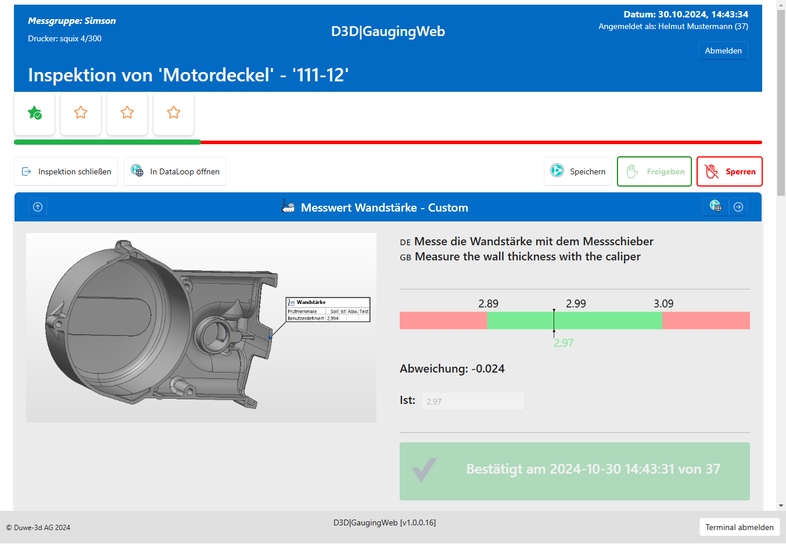Click the red Sperren lock button

(x=729, y=171)
